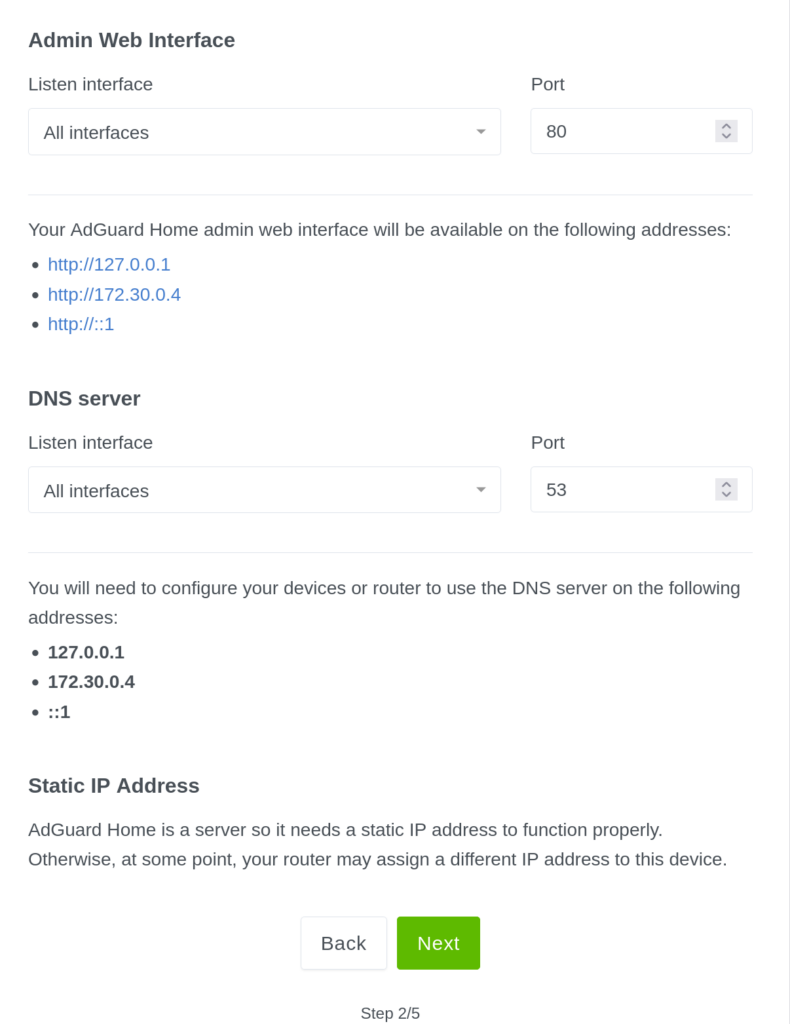Click the bold ::1 DNS address
The height and width of the screenshot is (1024, 790).
coord(59,712)
